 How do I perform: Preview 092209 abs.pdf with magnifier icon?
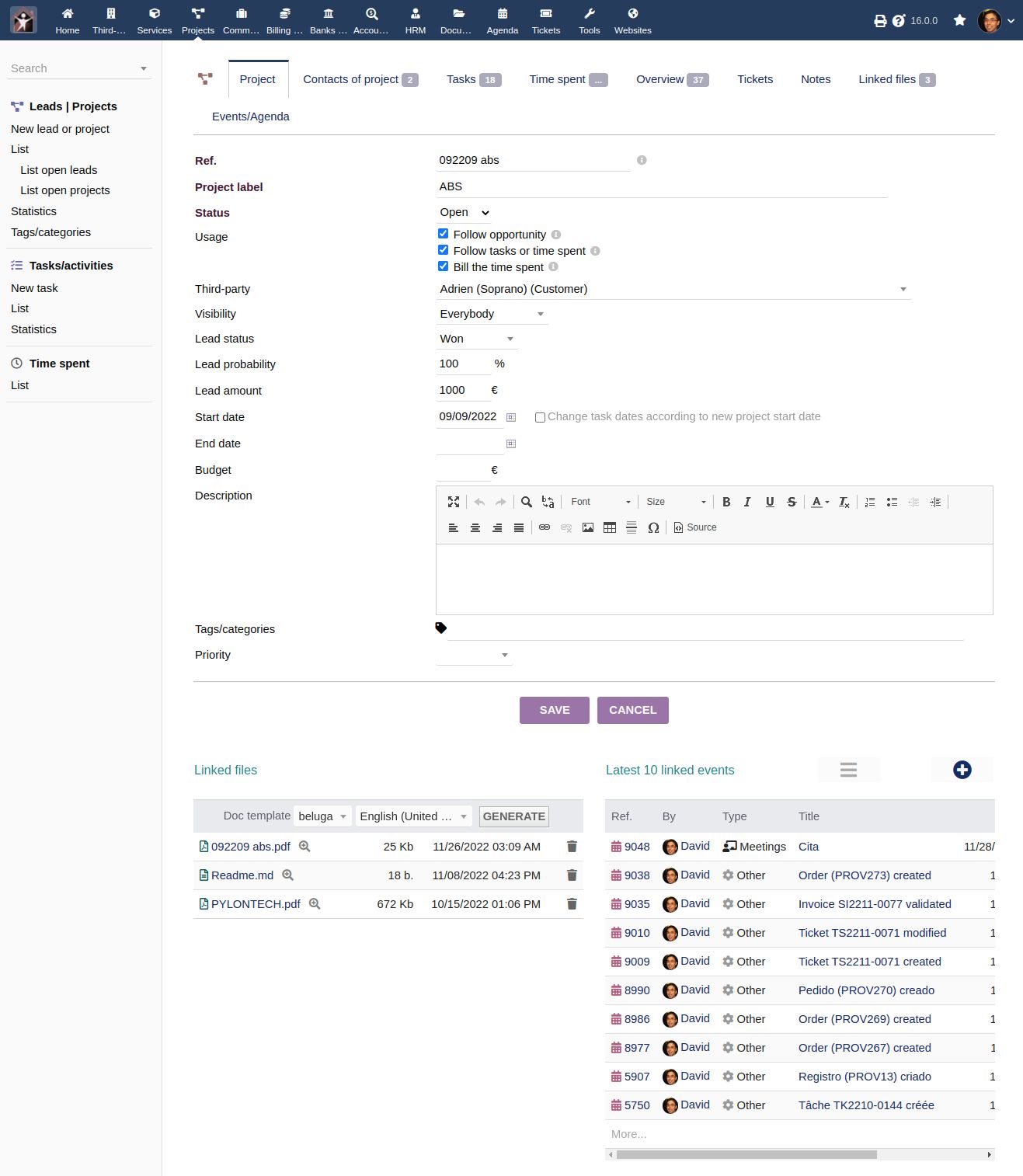305,847
